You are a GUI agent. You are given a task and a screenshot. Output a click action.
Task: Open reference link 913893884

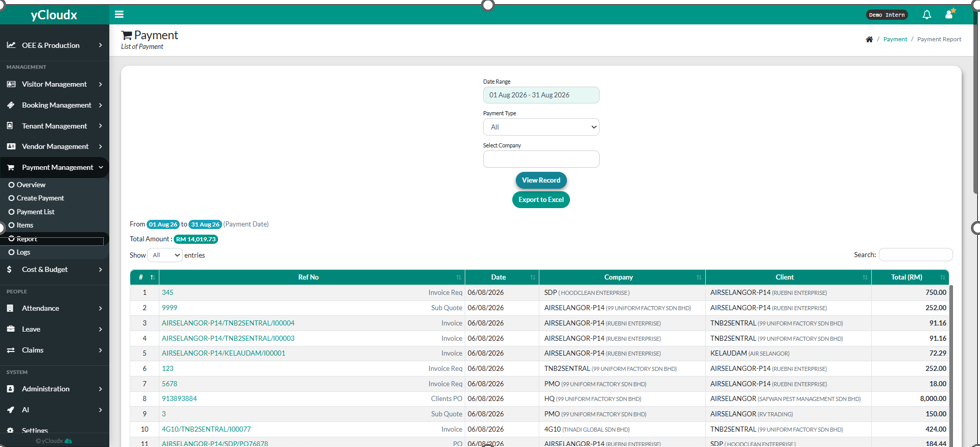179,399
